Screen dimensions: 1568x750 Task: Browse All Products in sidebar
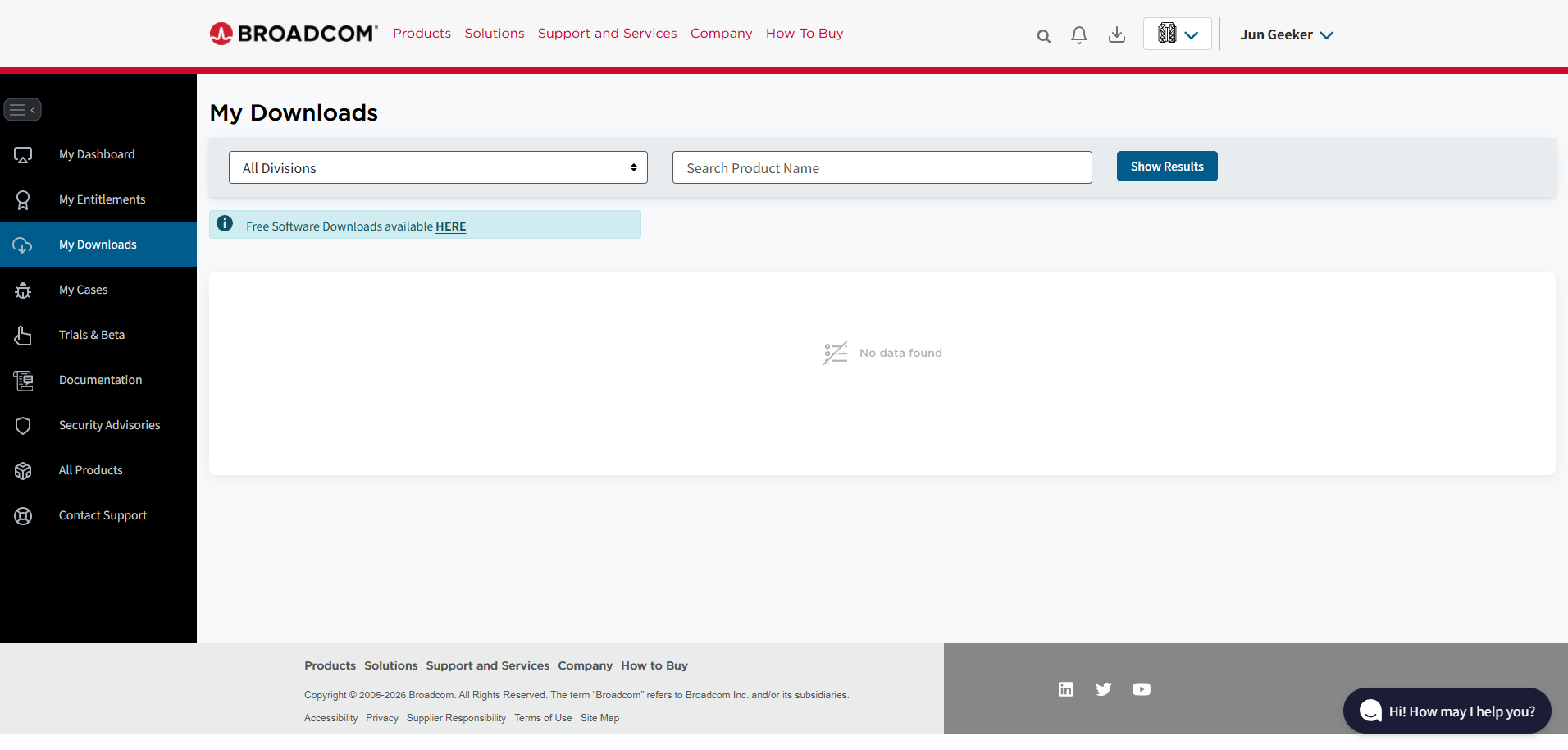[90, 470]
